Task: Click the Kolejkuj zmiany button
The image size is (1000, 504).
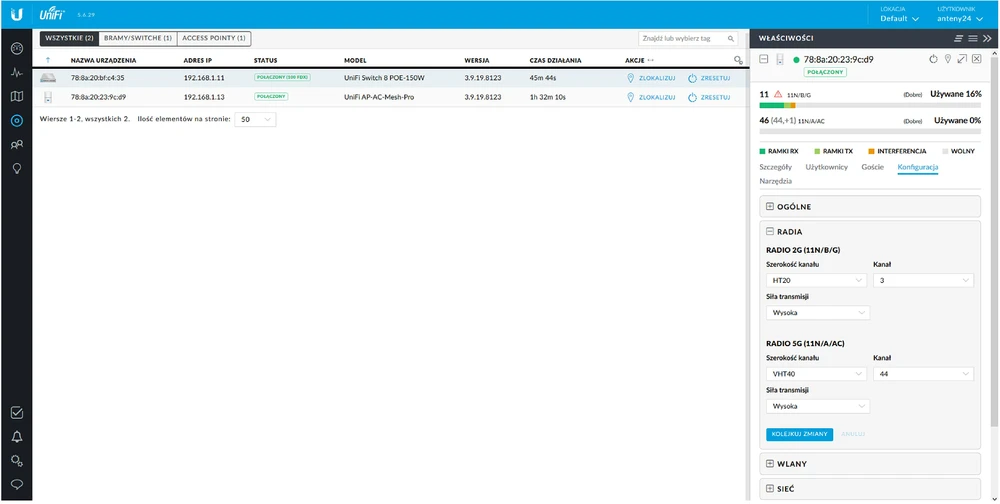Action: [799, 434]
